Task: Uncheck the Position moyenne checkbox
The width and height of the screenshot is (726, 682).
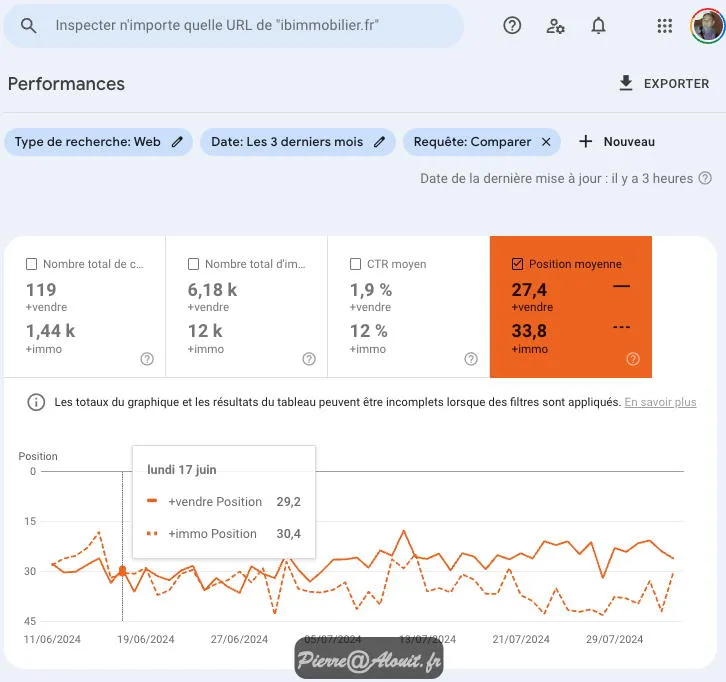Action: (x=517, y=264)
